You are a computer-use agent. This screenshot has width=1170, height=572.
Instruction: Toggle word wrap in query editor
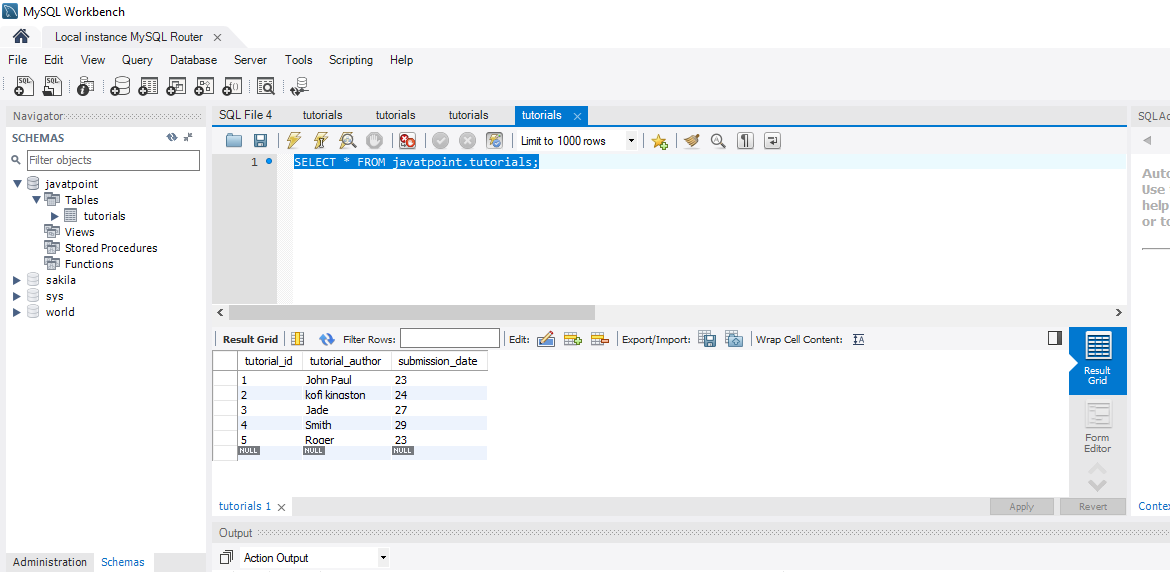(x=772, y=140)
